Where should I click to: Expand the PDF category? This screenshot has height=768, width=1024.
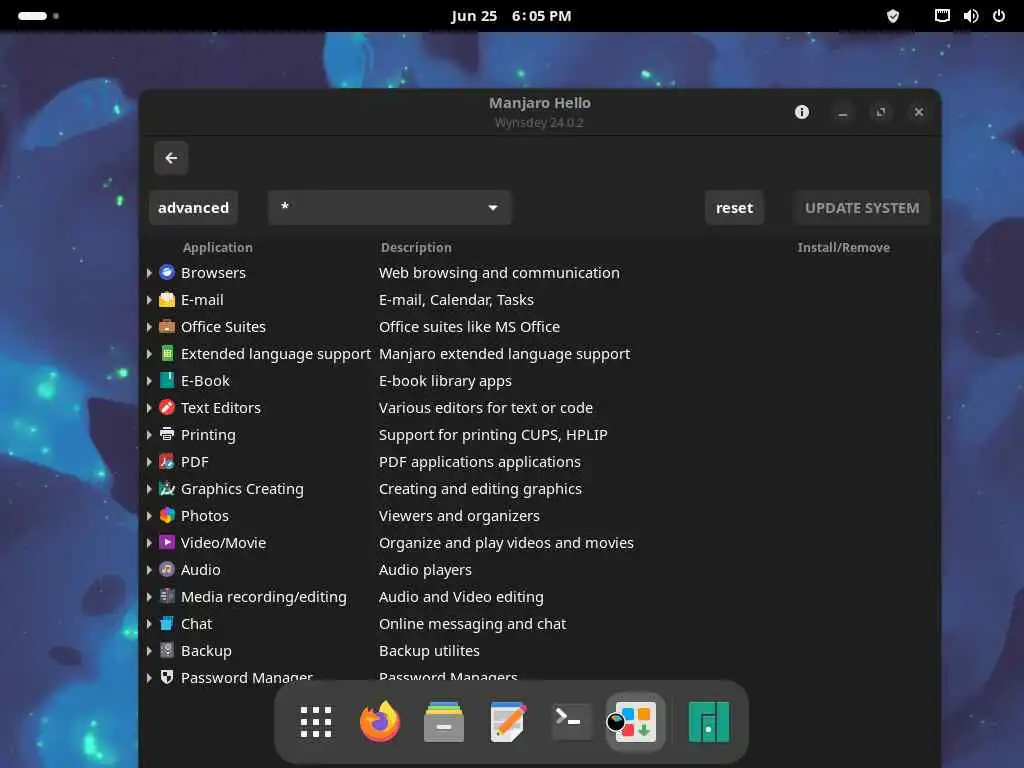(x=149, y=462)
